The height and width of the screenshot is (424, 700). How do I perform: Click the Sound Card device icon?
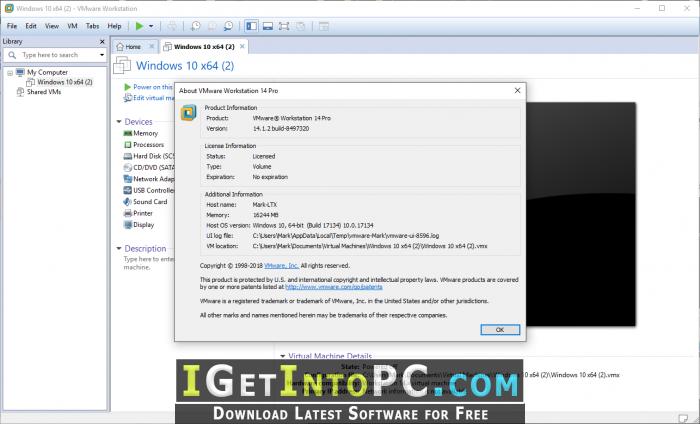(x=128, y=202)
